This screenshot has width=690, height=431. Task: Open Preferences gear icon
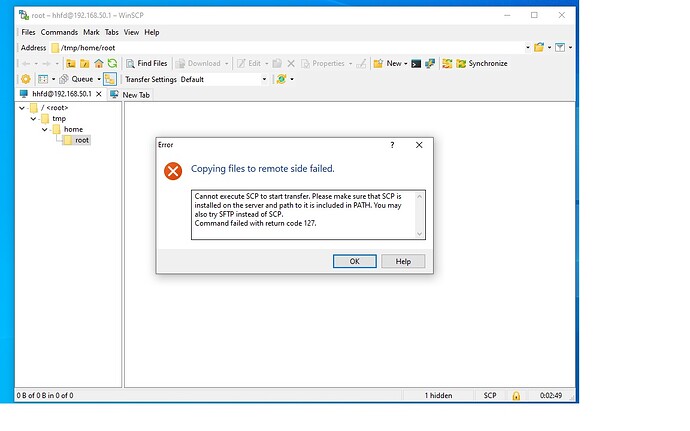pyautogui.click(x=26, y=79)
